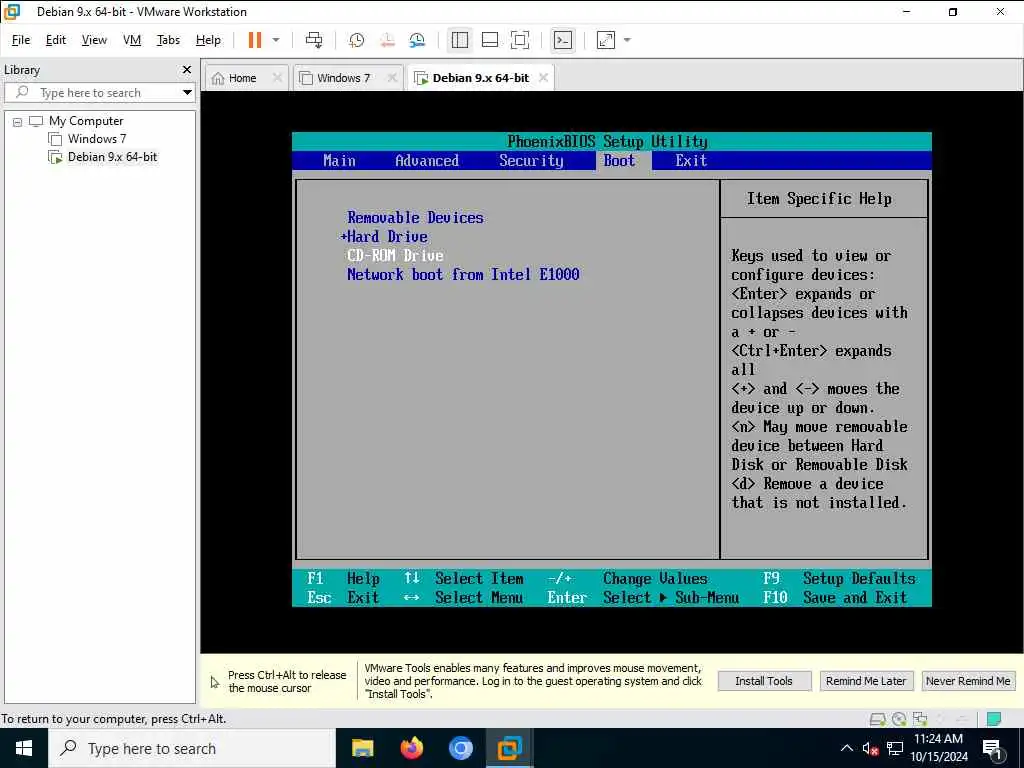Open the Windows Start menu
Image resolution: width=1024 pixels, height=768 pixels.
tap(24, 748)
